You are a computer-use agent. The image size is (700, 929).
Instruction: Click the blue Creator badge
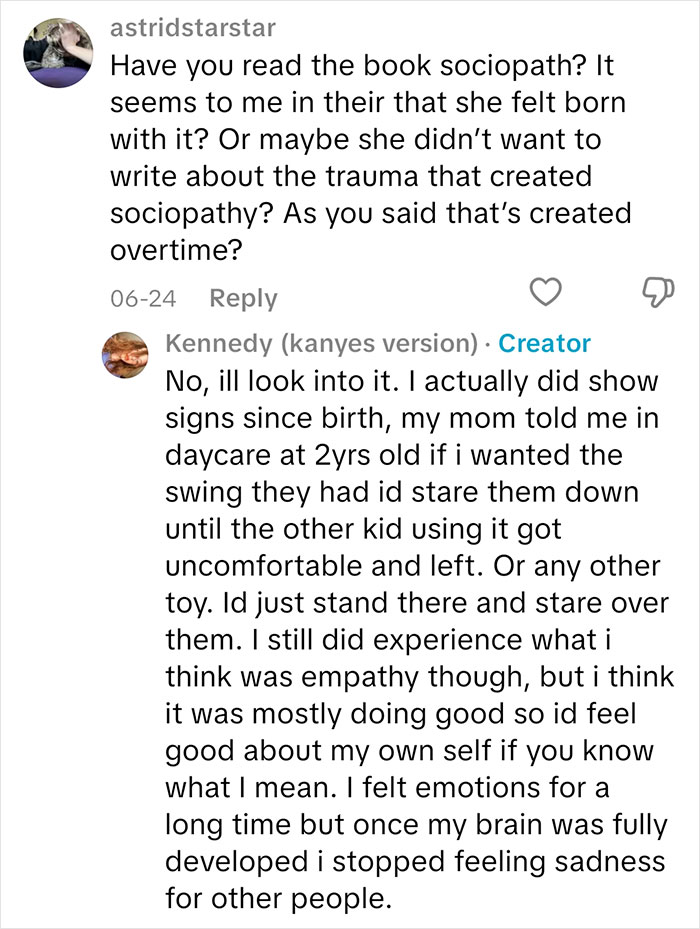[544, 344]
